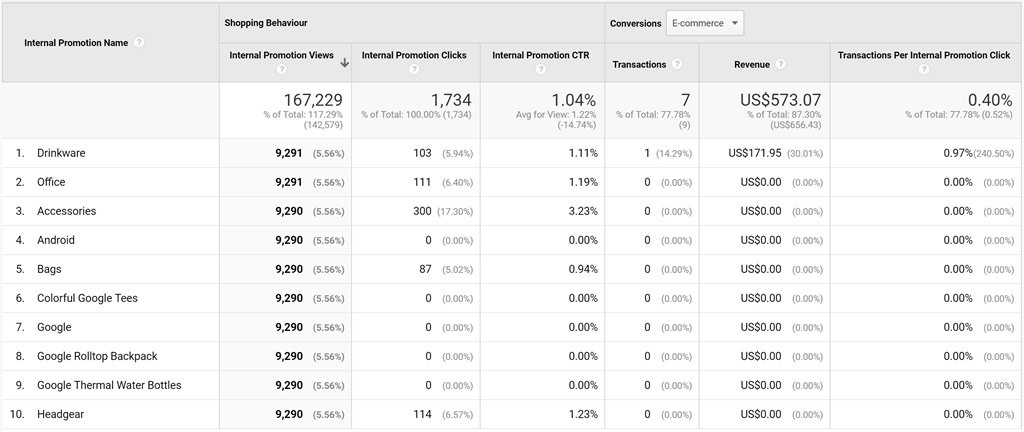
Task: Click Bags CTR 0.94%
Action: tap(583, 269)
